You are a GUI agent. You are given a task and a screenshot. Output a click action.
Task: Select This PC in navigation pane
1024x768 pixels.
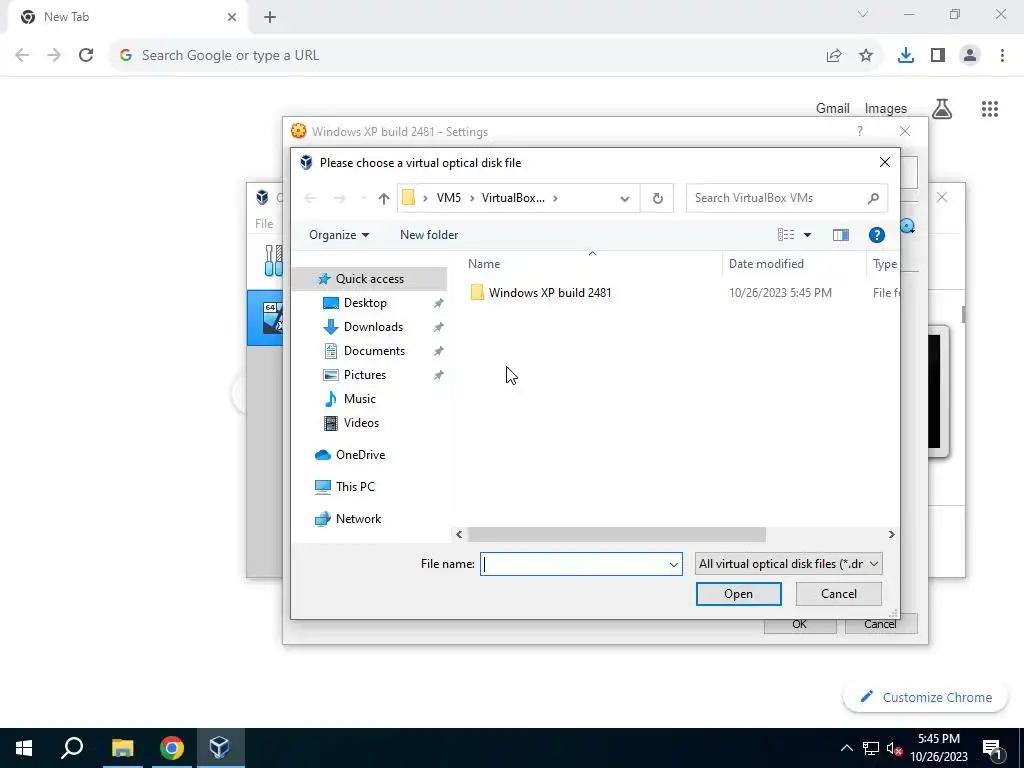tap(355, 487)
